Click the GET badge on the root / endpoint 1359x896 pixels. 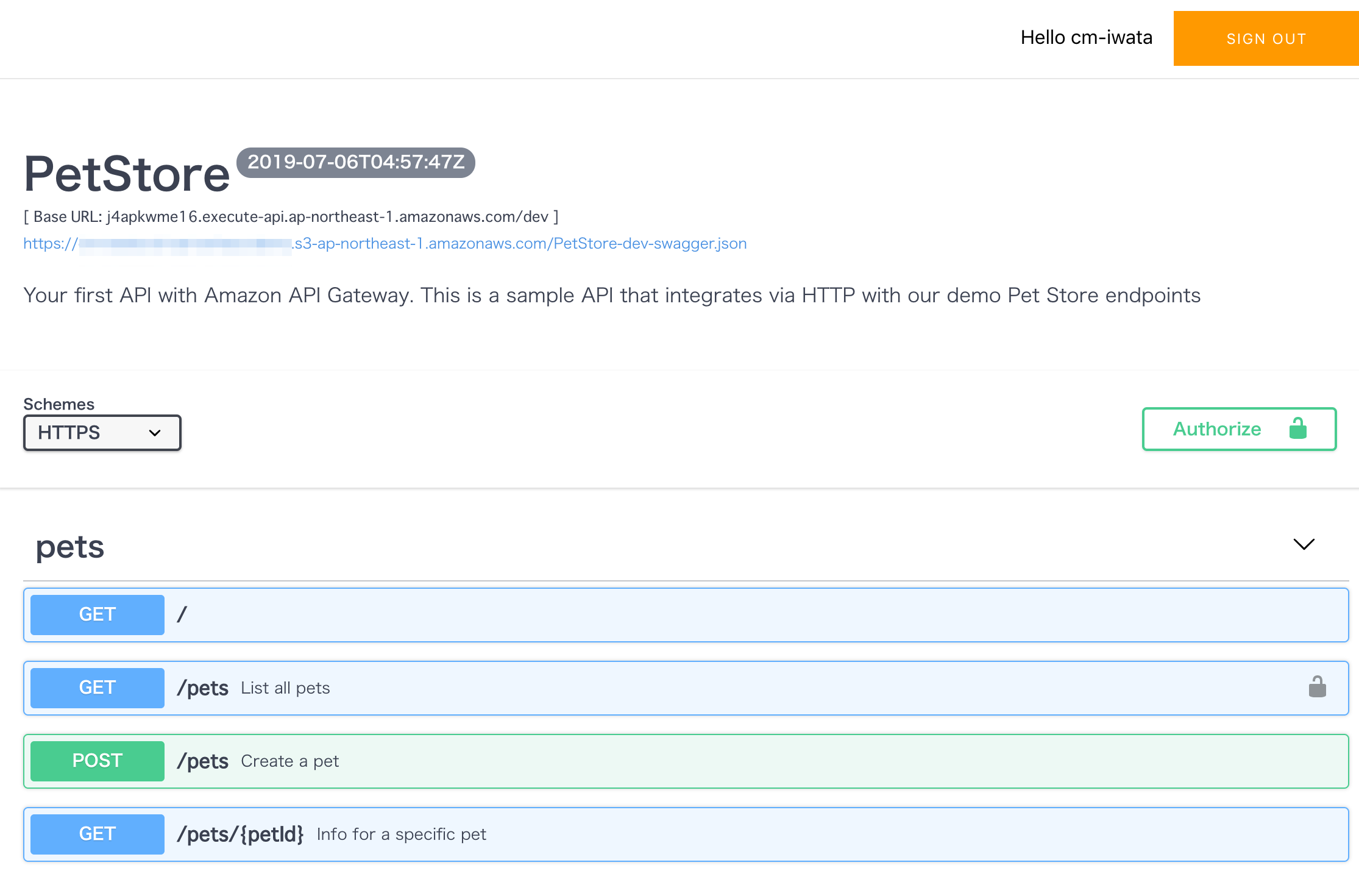[96, 614]
